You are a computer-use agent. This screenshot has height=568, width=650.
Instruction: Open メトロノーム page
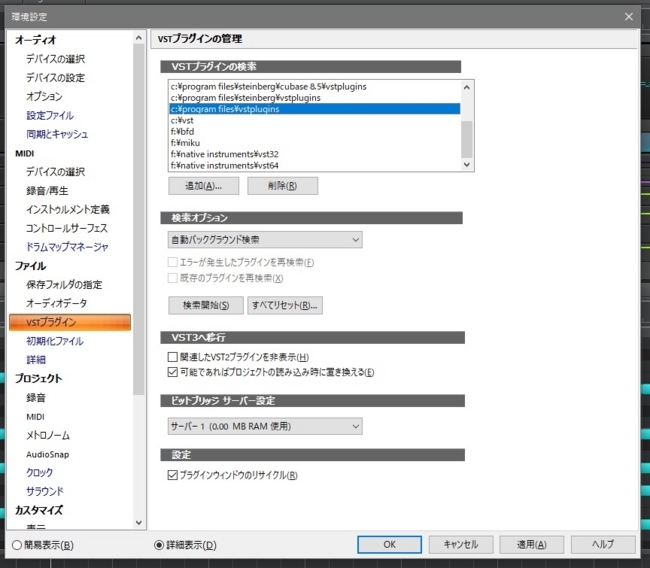point(48,435)
